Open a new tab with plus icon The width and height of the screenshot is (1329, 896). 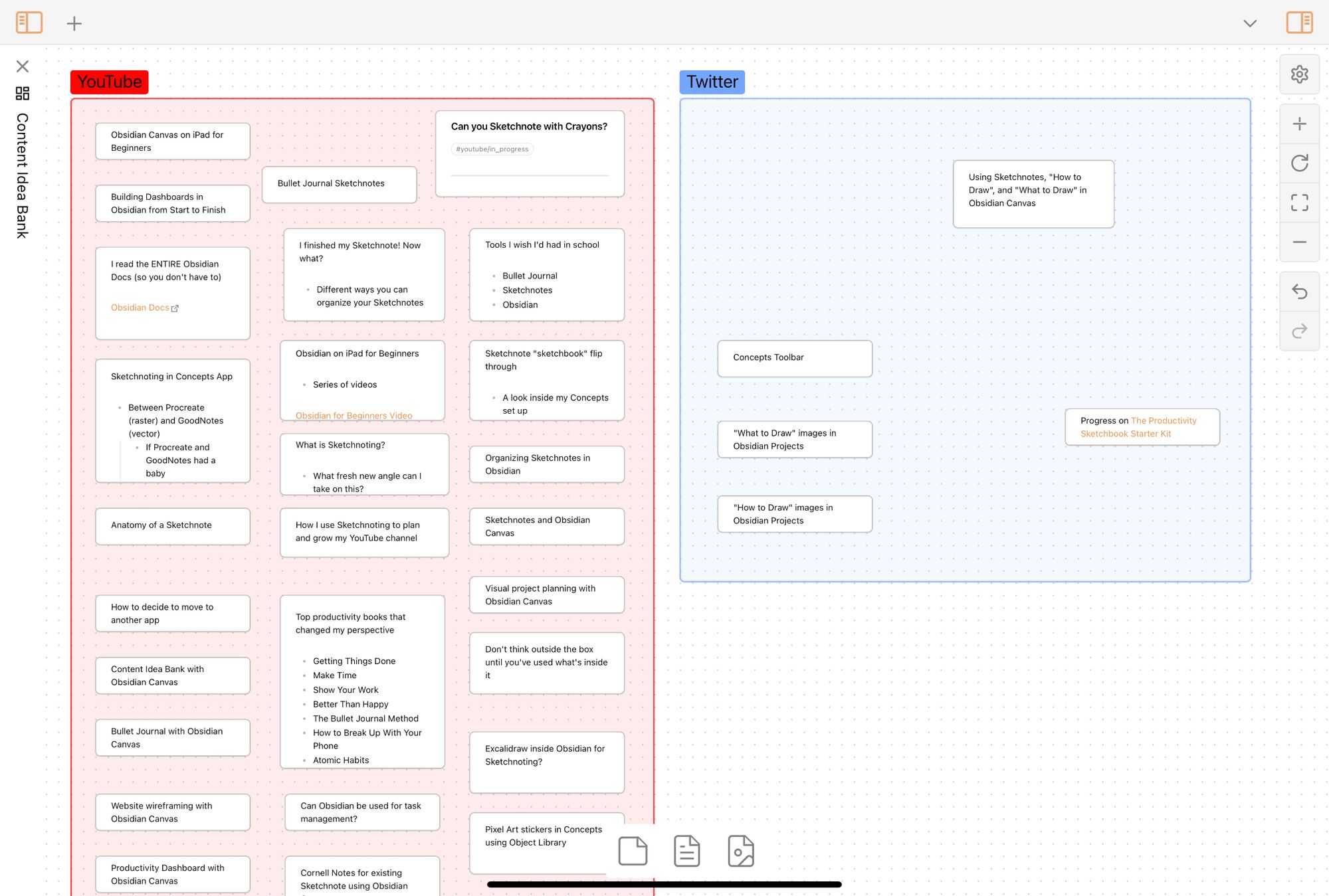click(x=74, y=23)
